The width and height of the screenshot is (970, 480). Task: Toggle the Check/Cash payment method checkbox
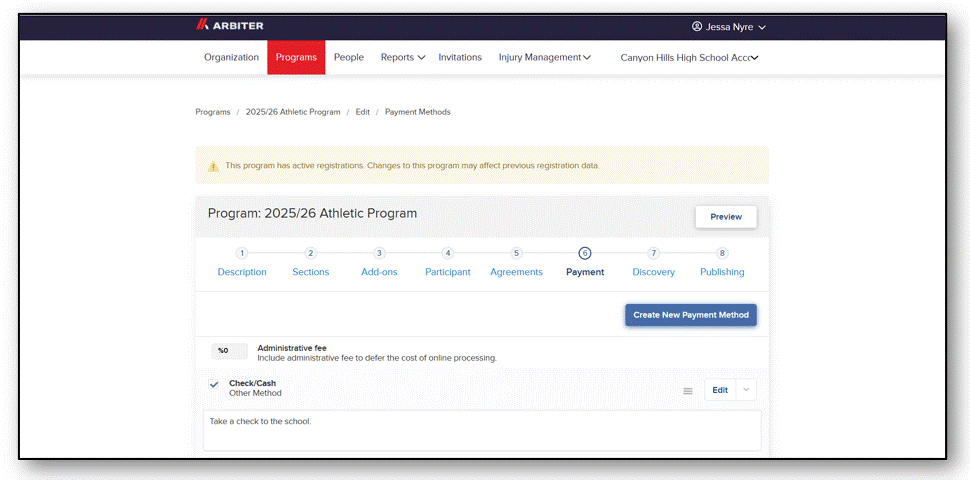pos(214,384)
